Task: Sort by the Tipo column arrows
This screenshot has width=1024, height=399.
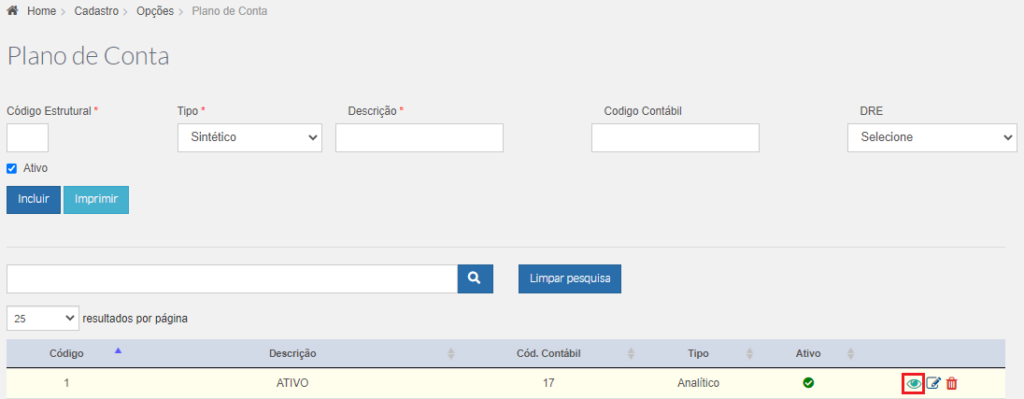Action: coord(750,354)
